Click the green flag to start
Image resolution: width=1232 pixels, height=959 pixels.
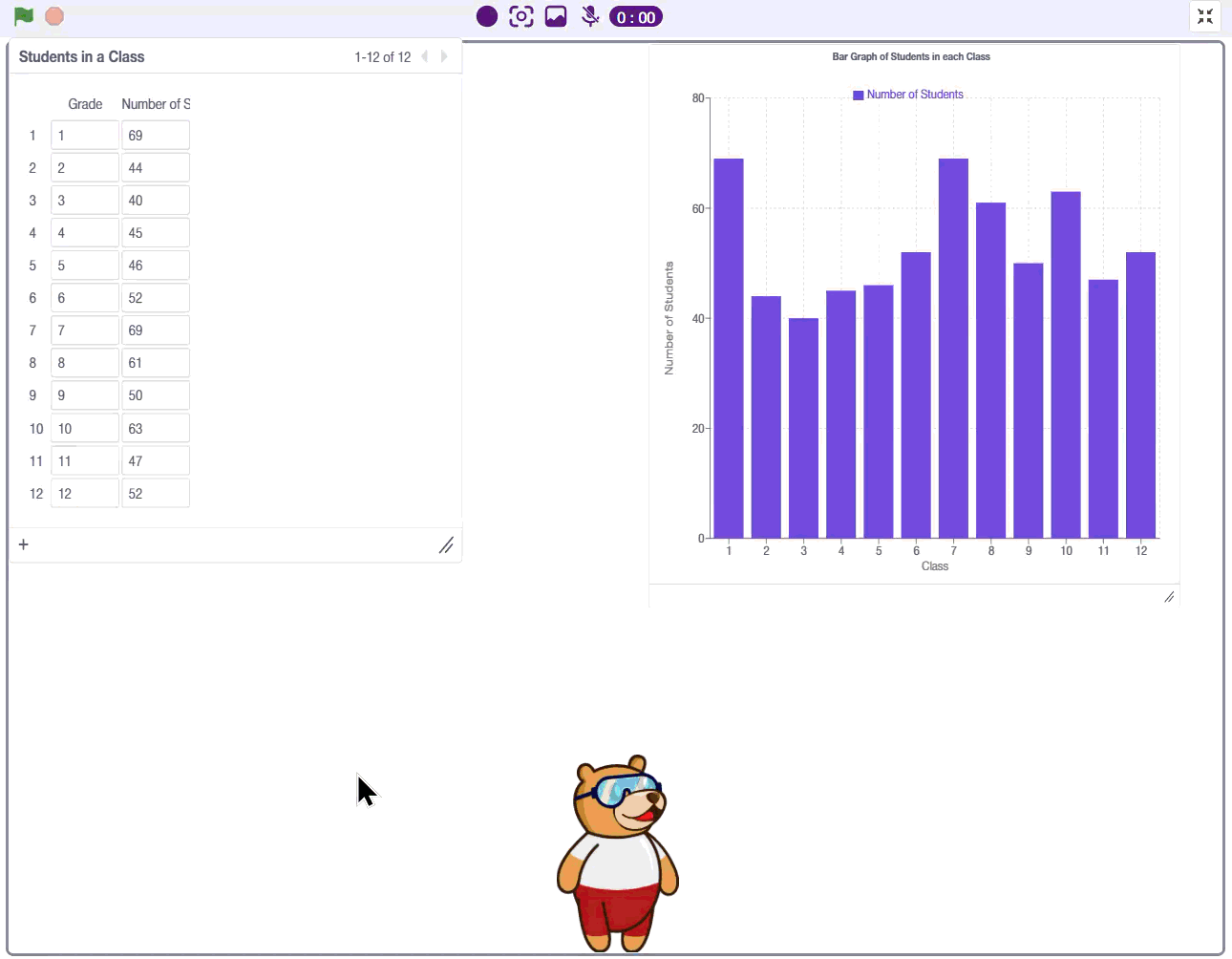click(x=24, y=16)
